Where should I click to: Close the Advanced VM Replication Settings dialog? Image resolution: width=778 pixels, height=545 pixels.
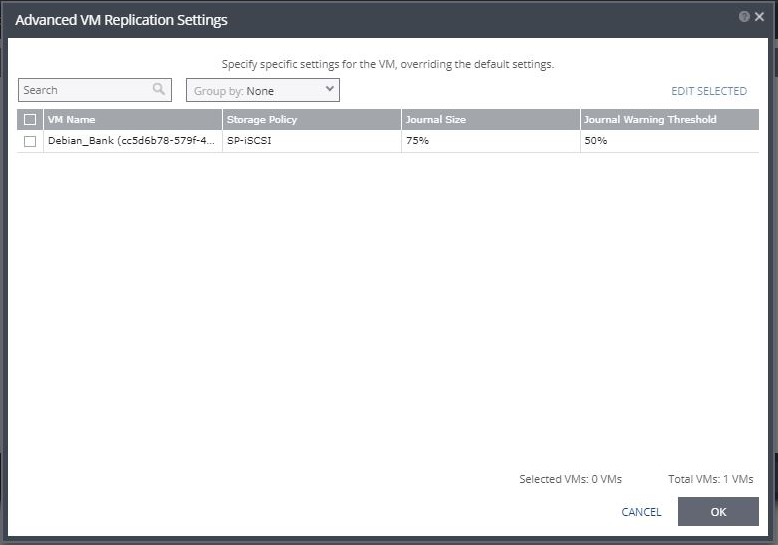point(759,17)
